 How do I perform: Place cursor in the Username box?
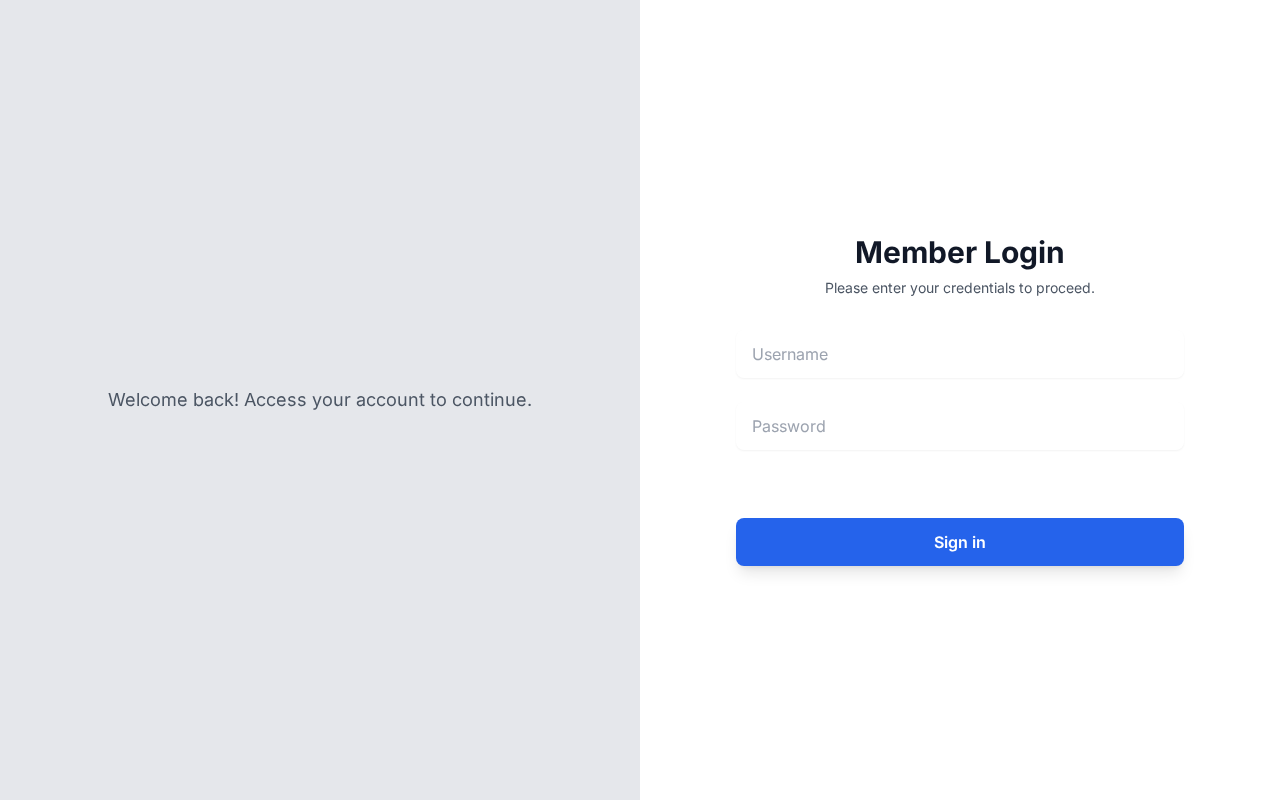coord(960,354)
